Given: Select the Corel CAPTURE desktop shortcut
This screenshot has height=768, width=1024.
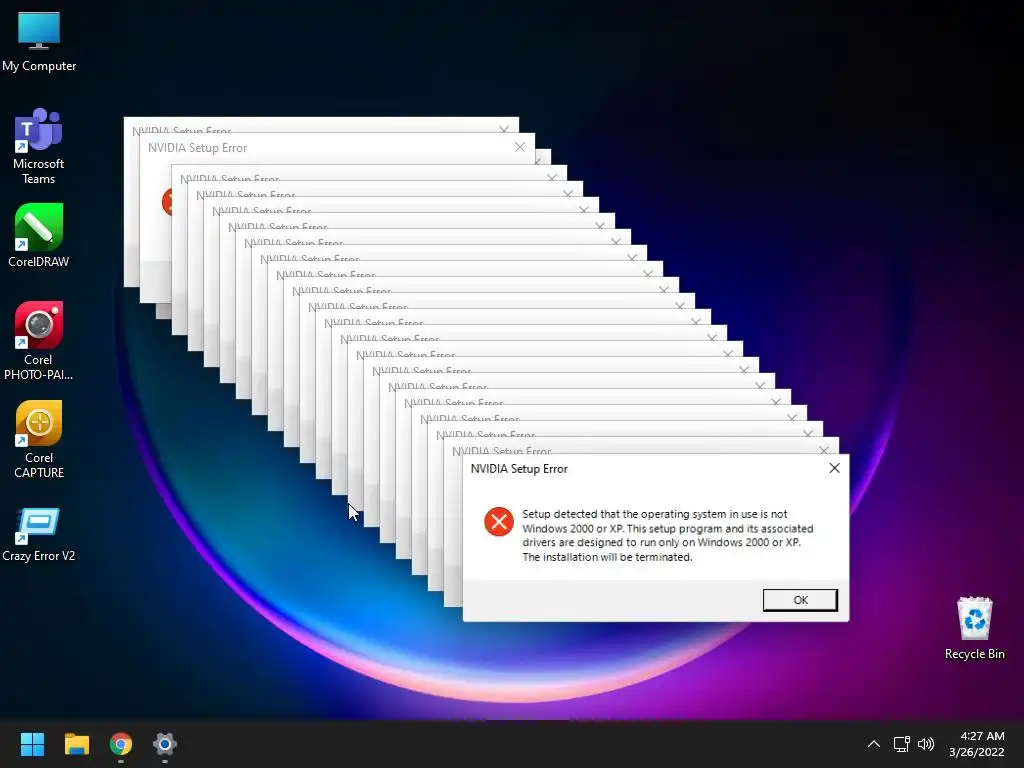Looking at the screenshot, I should (39, 440).
